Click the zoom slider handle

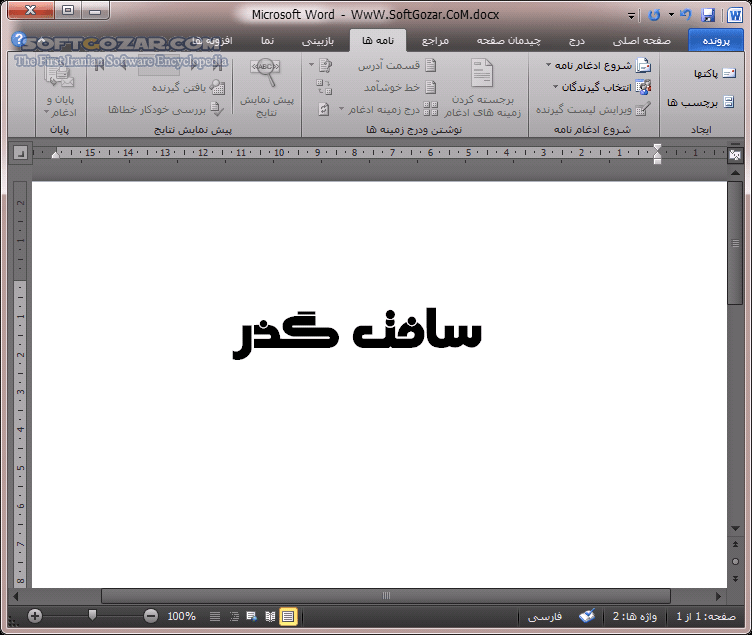point(93,615)
